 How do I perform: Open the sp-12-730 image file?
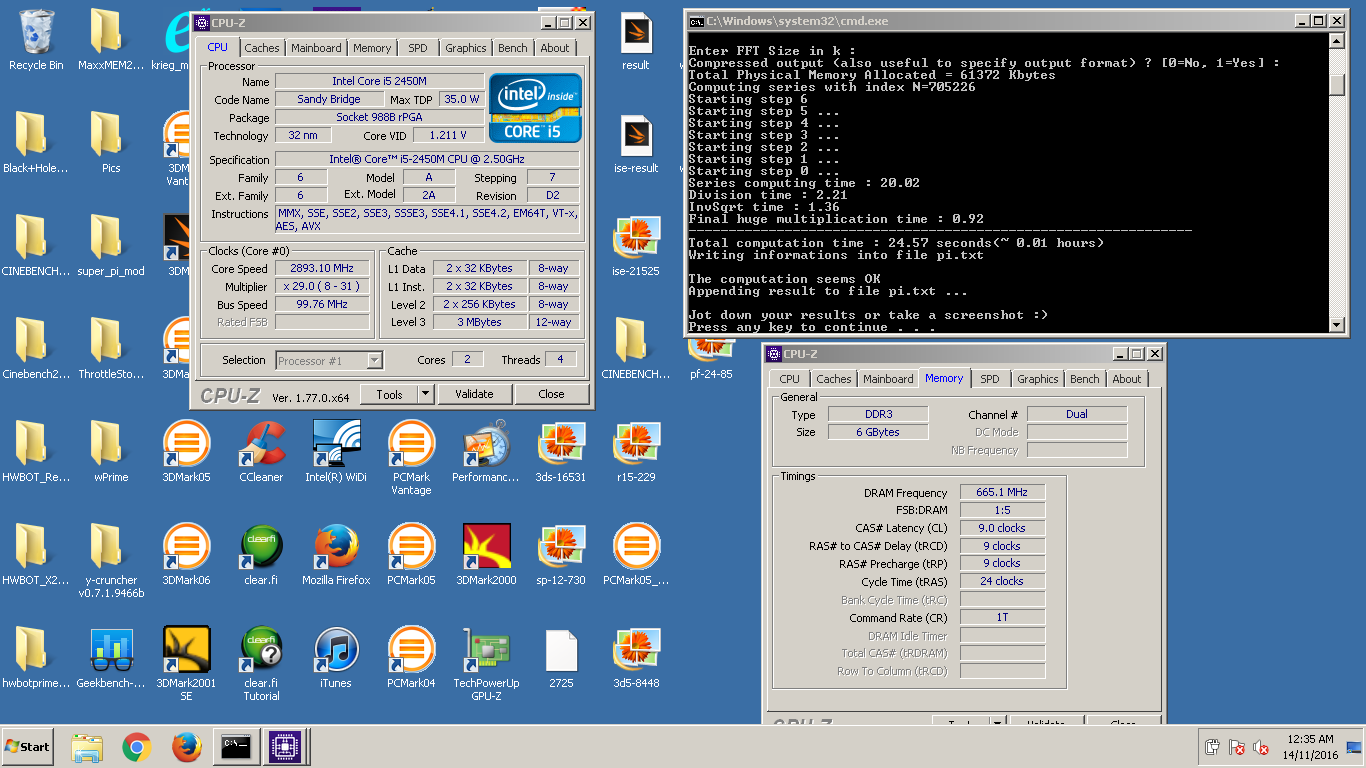[x=561, y=555]
